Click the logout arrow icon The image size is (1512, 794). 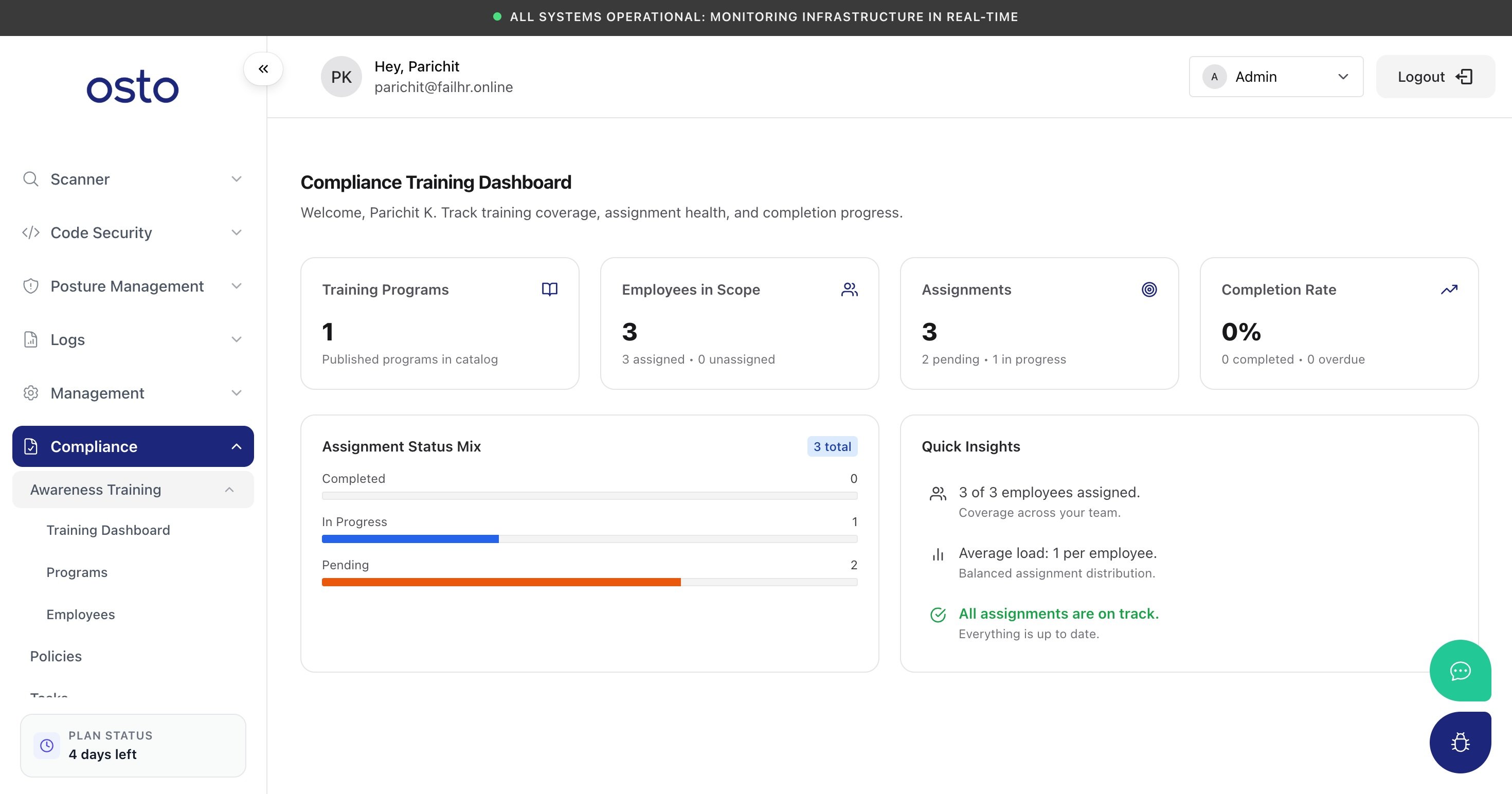click(x=1465, y=77)
